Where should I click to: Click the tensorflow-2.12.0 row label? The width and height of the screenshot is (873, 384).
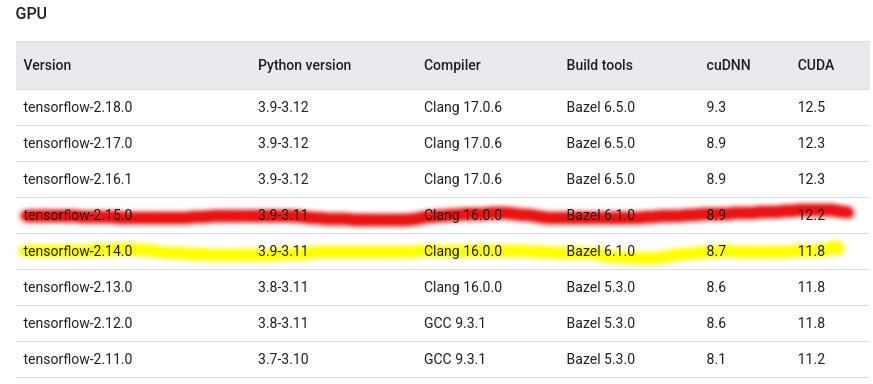point(78,323)
